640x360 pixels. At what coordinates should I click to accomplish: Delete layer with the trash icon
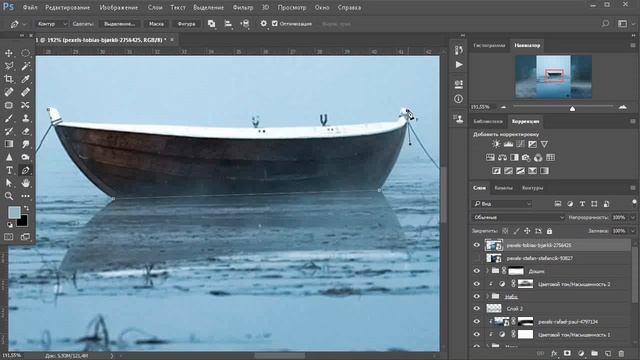point(621,353)
